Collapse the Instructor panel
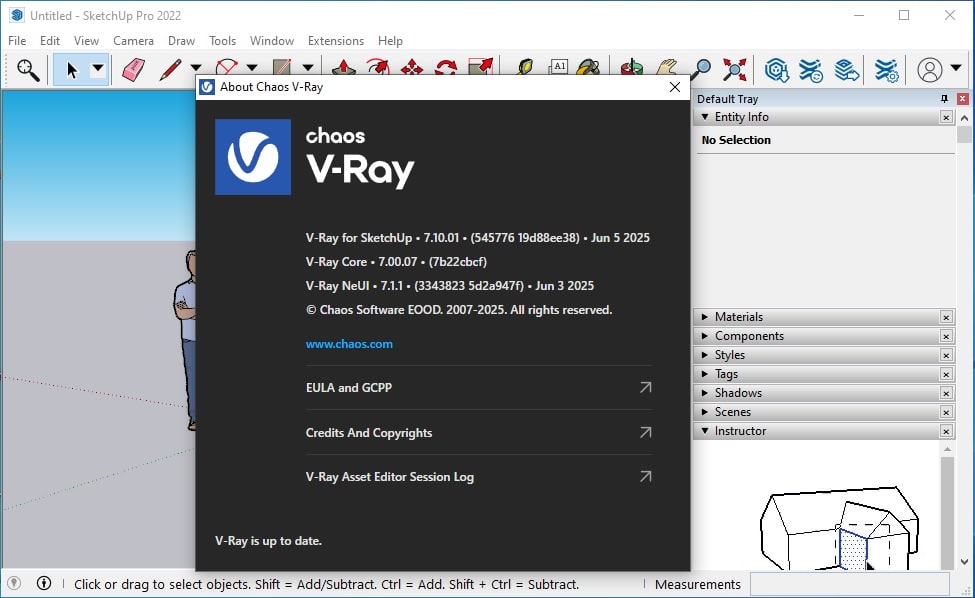975x598 pixels. click(x=705, y=431)
